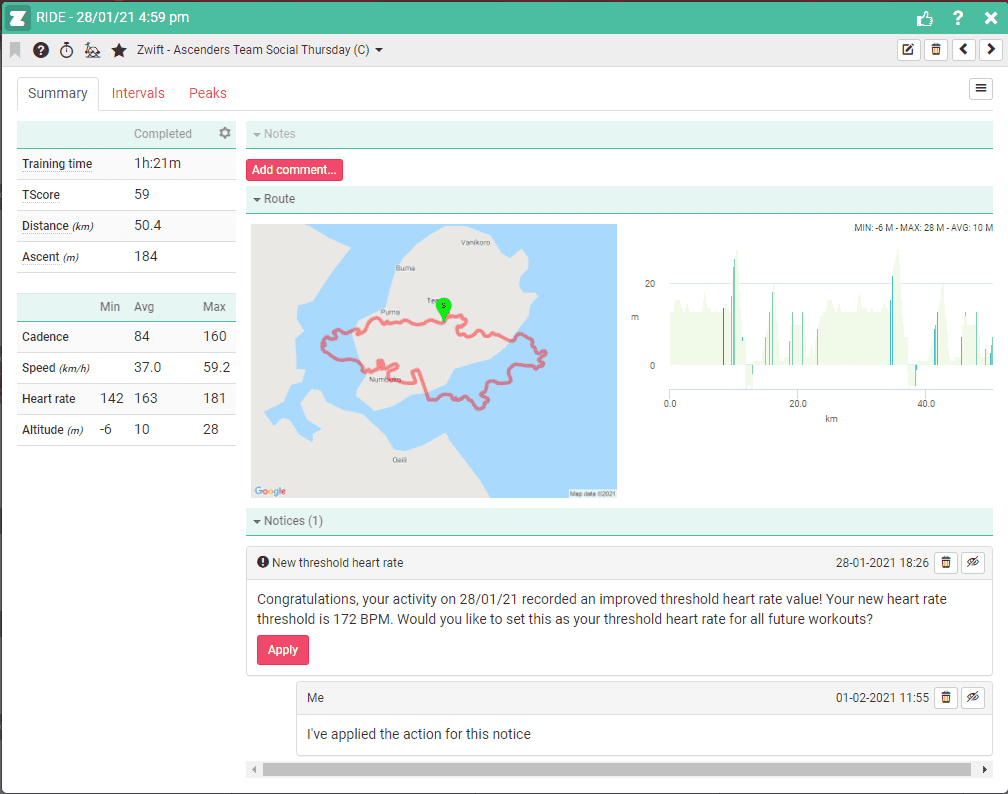Go to the next activity arrow

(x=990, y=50)
